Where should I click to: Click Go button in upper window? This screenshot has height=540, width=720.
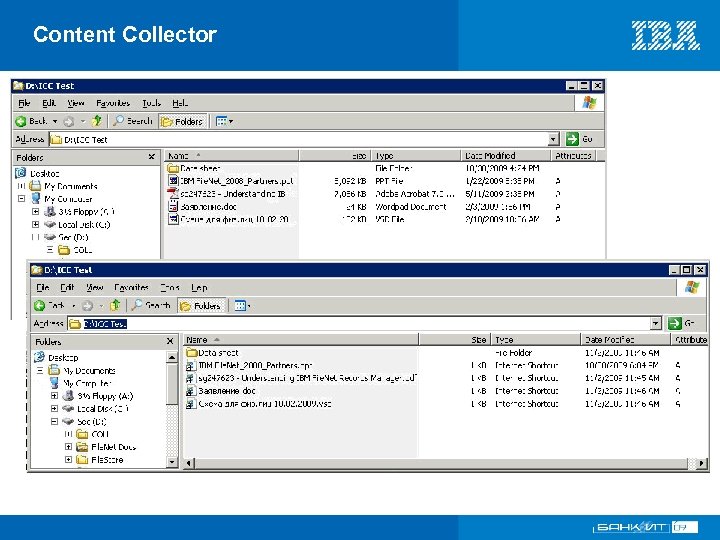point(579,139)
